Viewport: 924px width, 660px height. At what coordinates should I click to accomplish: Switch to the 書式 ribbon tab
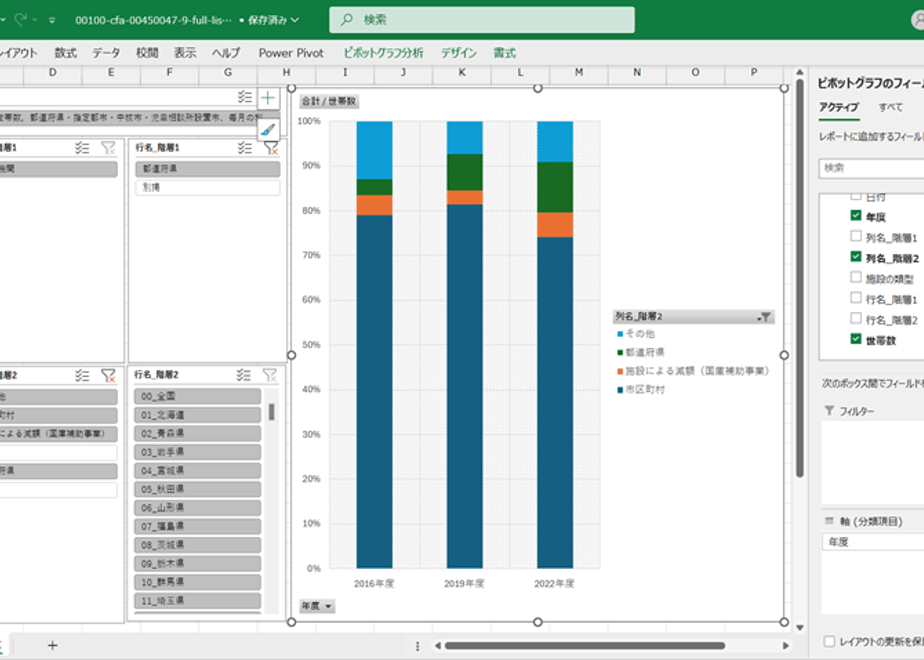click(504, 53)
